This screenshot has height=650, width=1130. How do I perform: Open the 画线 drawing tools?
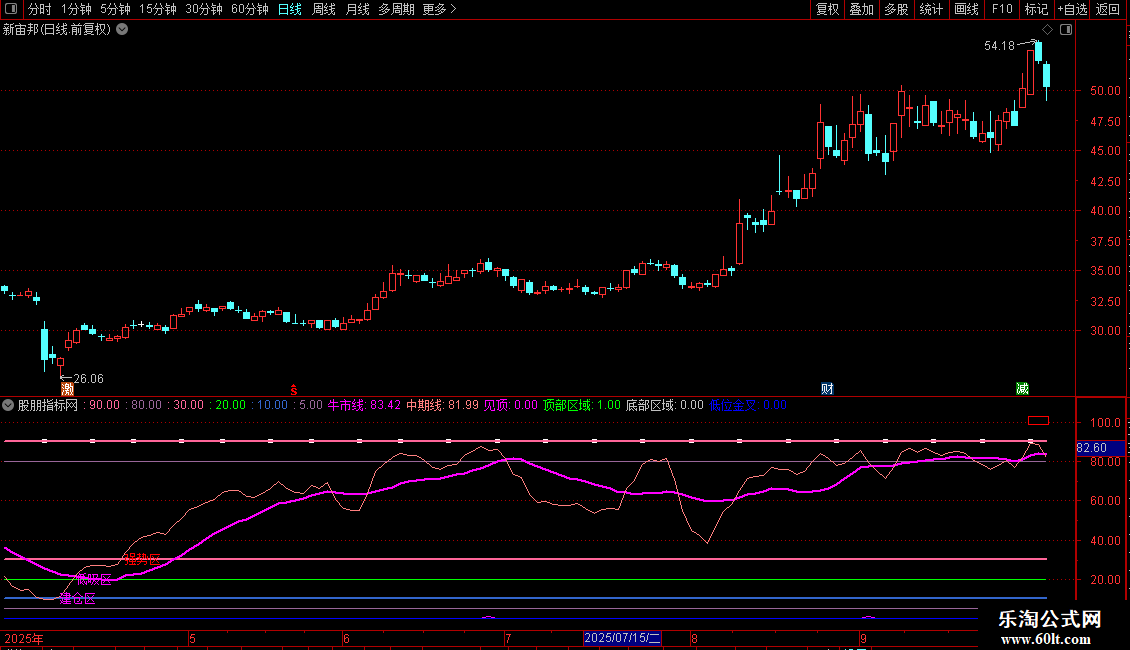(966, 10)
